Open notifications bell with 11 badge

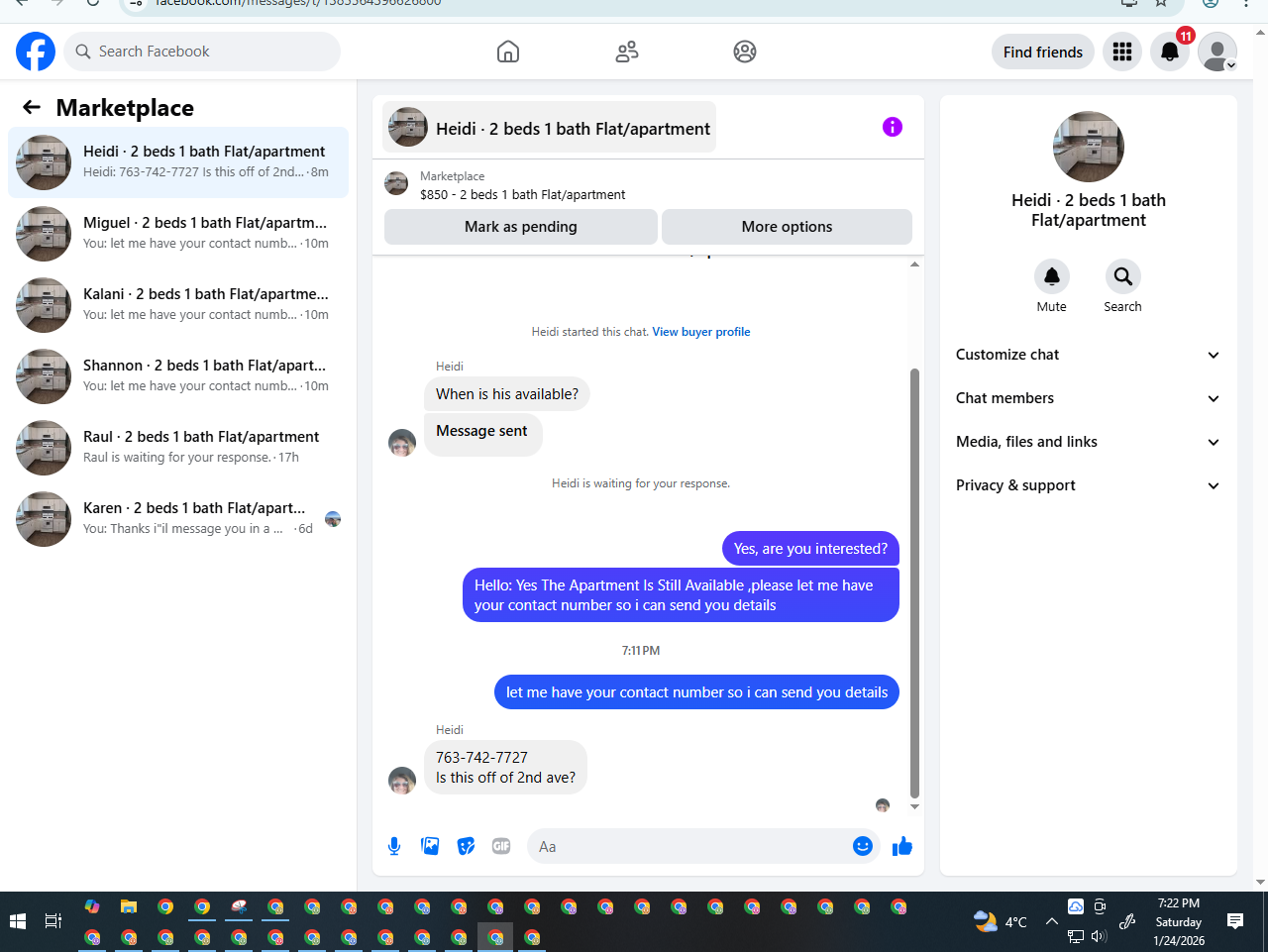click(1170, 52)
